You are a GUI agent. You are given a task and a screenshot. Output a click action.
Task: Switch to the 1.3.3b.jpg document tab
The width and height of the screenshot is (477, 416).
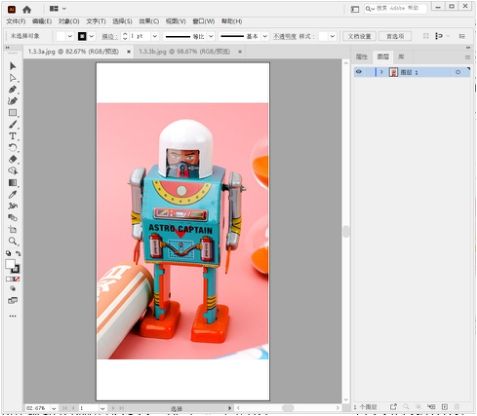click(184, 52)
